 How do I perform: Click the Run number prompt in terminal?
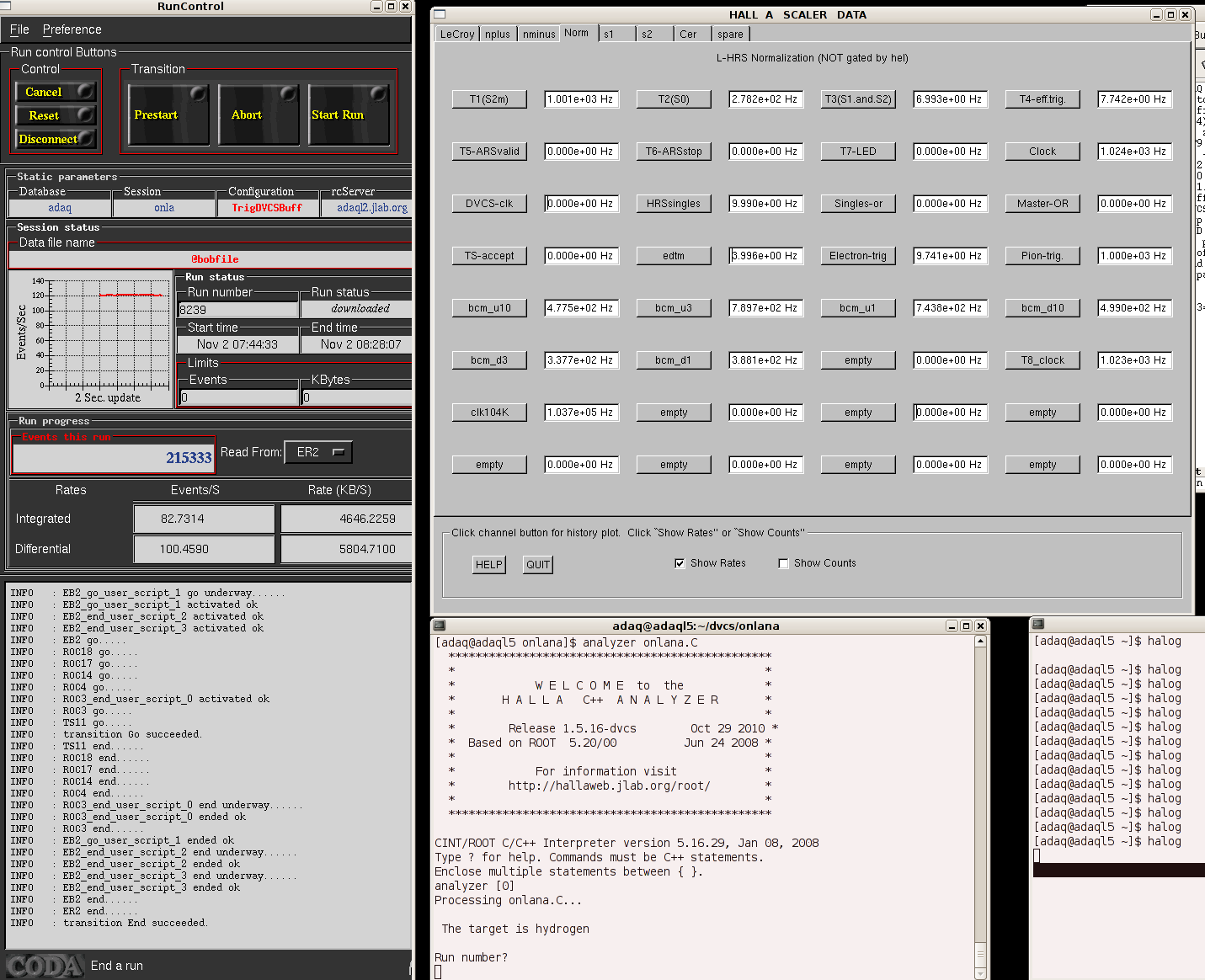tap(471, 957)
